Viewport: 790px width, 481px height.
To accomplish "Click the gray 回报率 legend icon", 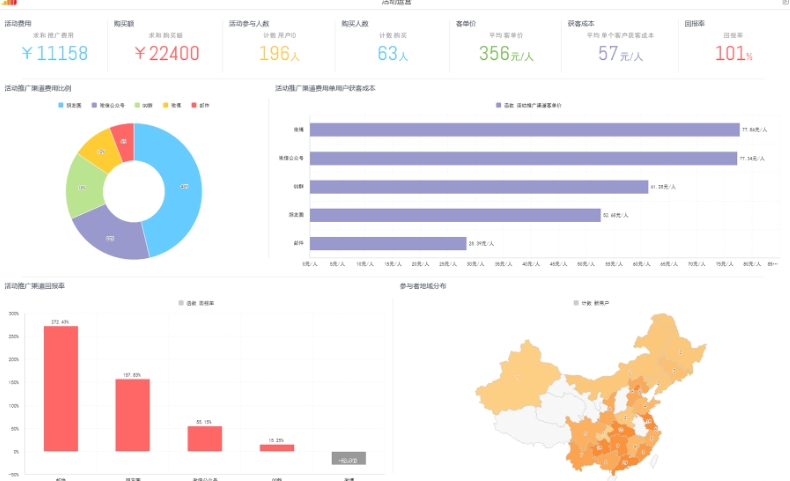I will [181, 302].
